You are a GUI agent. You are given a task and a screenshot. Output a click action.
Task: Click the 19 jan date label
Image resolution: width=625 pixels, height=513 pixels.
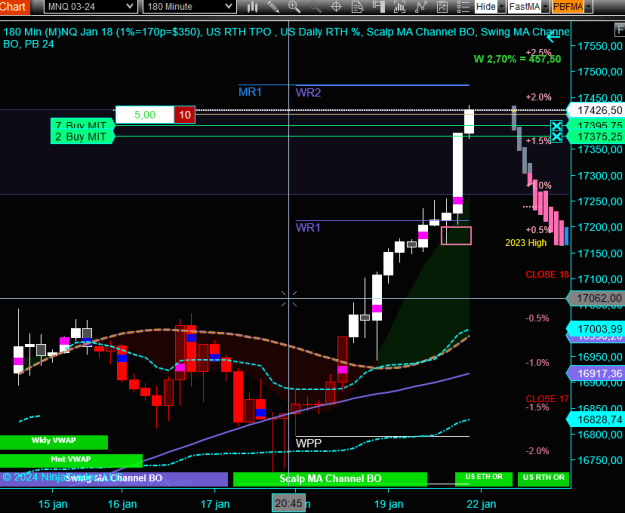[388, 504]
